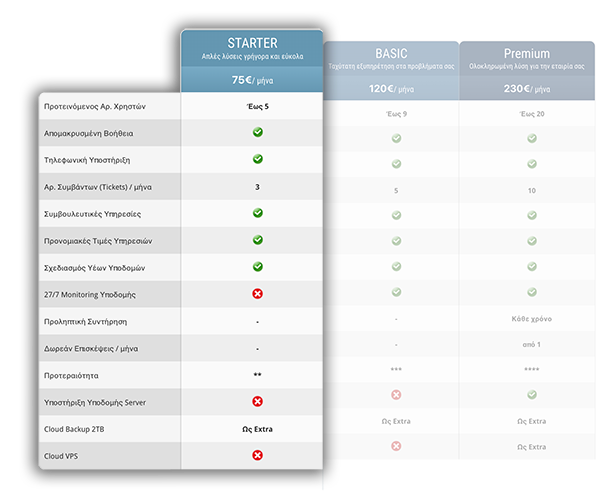
Task: Click the faded red X in BASIC's bottom row
Action: (396, 446)
